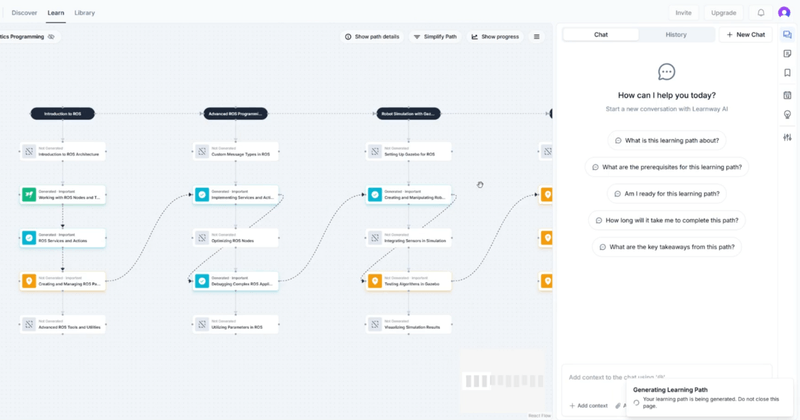The height and width of the screenshot is (420, 800).
Task: Select the Advanced ROS Programming module header
Action: (x=236, y=113)
